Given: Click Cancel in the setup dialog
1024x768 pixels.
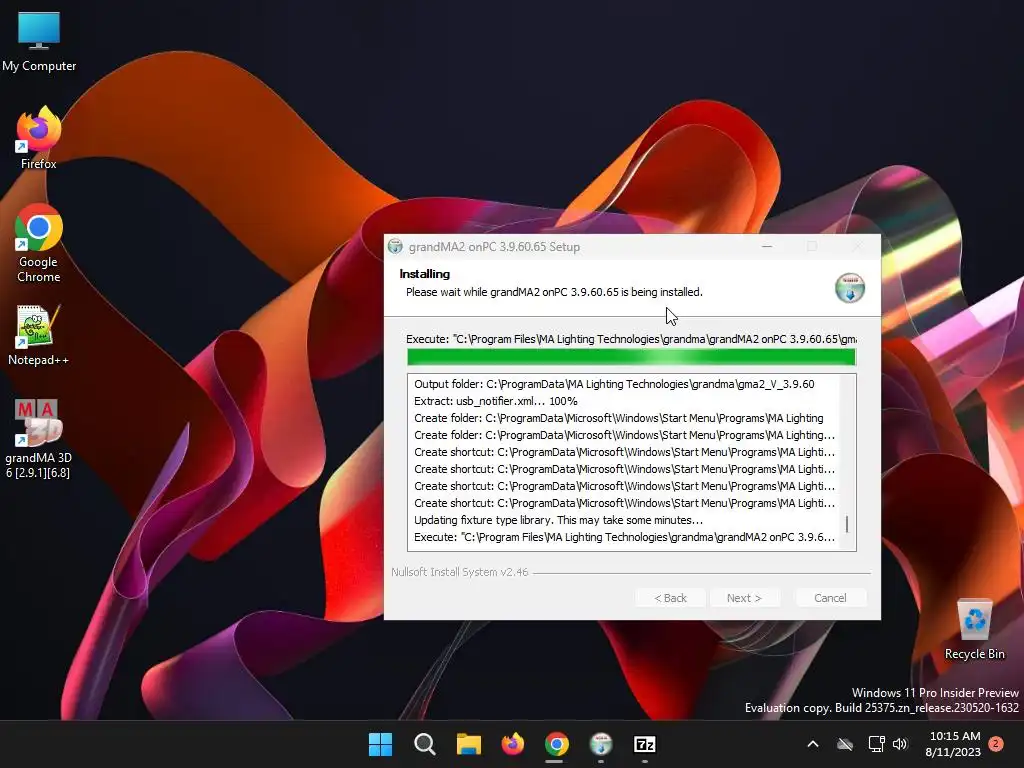Looking at the screenshot, I should pos(830,598).
